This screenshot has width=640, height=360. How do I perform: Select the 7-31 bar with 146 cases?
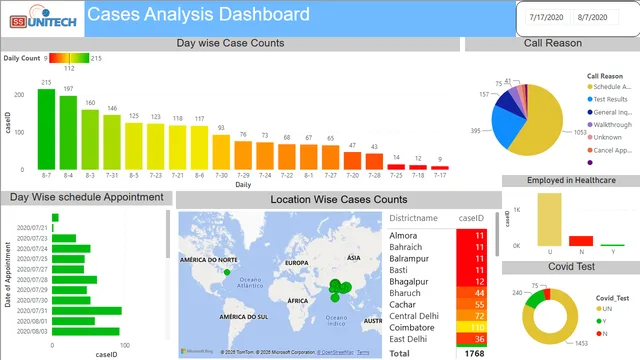click(112, 142)
